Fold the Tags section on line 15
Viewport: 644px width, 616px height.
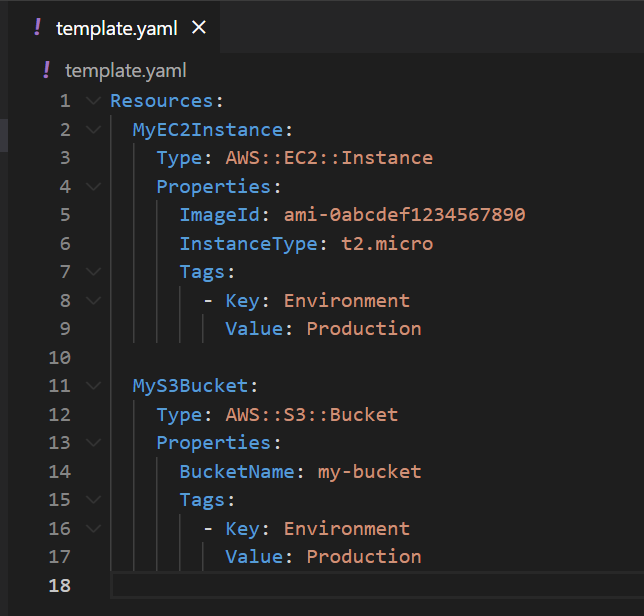93,500
